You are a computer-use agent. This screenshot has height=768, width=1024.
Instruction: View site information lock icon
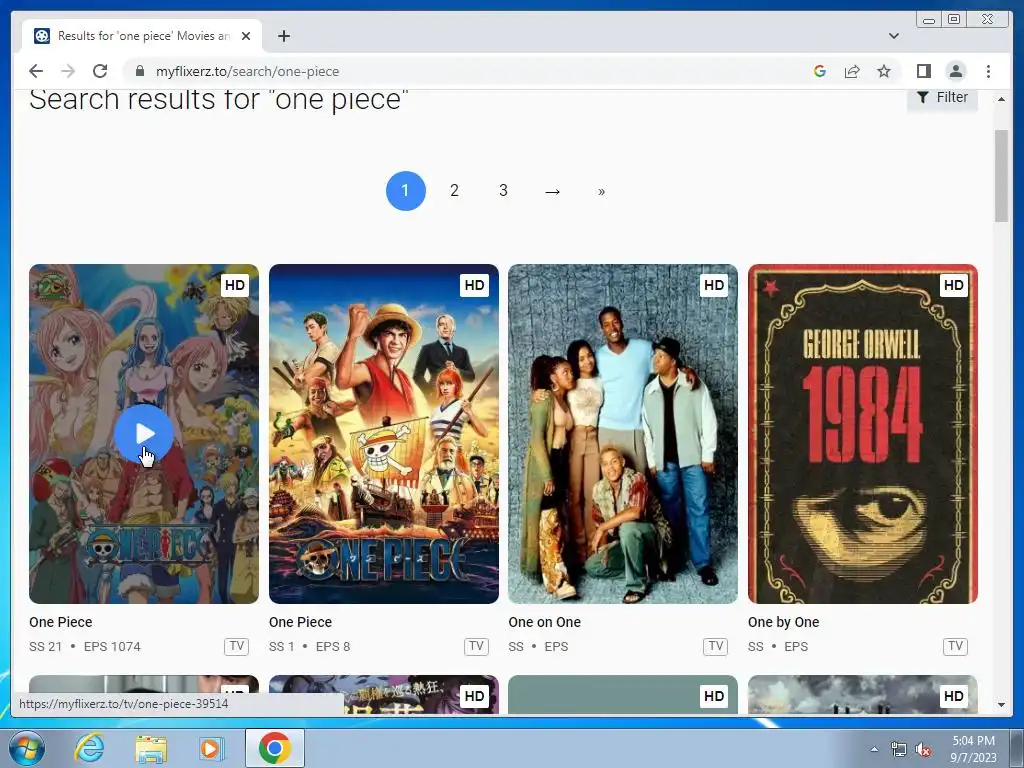click(139, 71)
